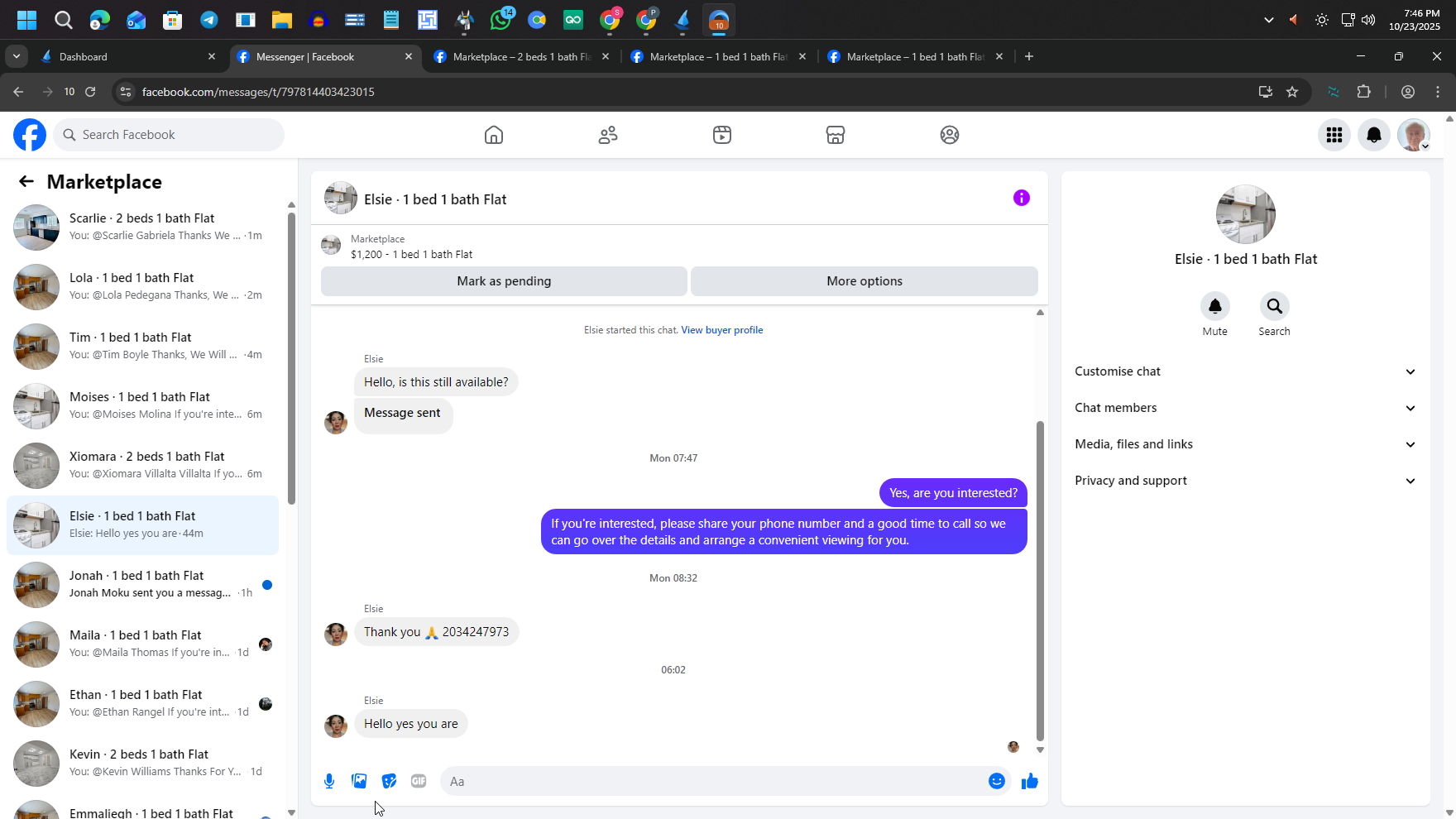Open chat with Scarlie 2 beds flat
The width and height of the screenshot is (1456, 819).
point(142,227)
